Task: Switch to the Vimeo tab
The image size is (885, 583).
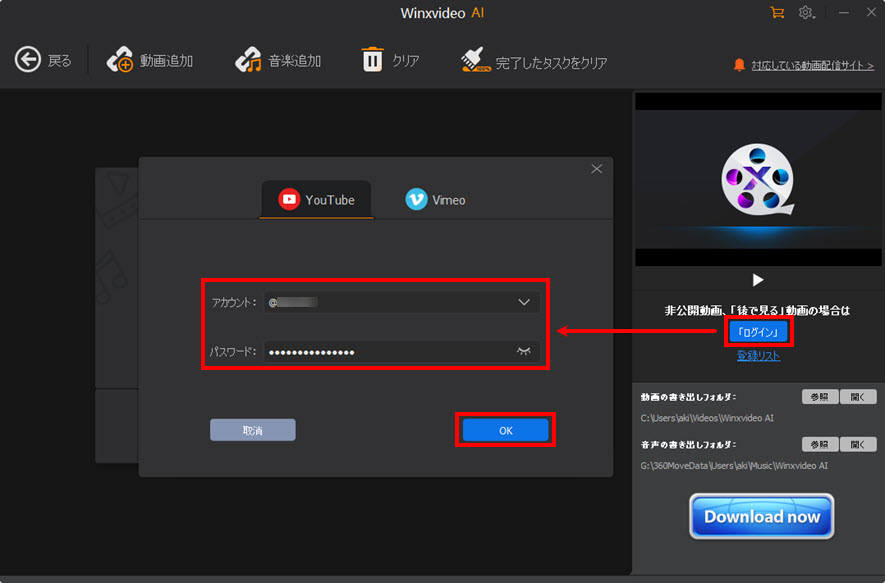Action: [x=435, y=200]
